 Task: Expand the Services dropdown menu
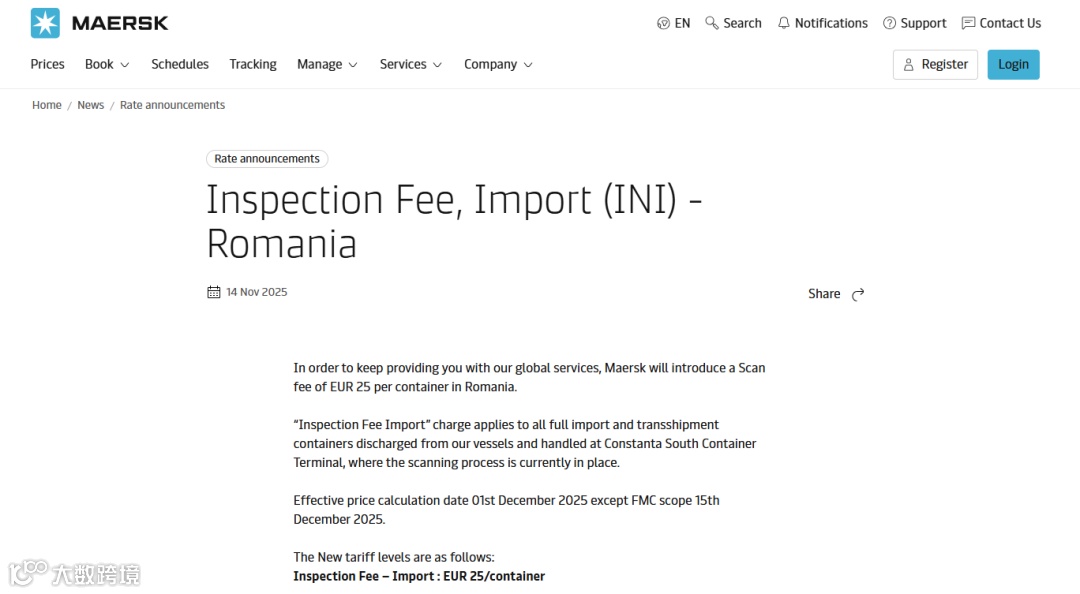[410, 64]
